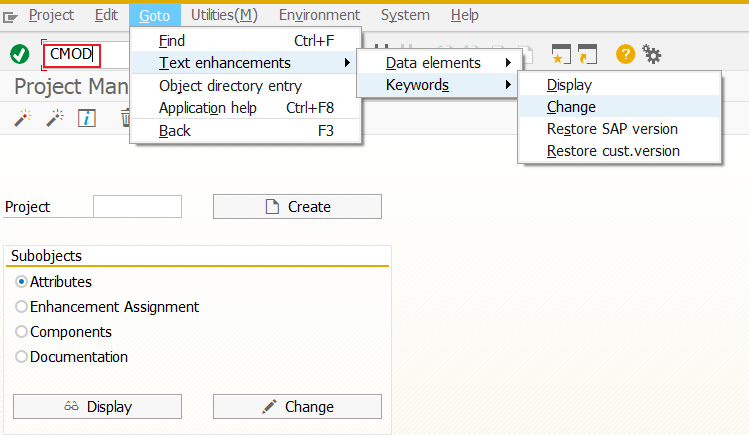Select the Attributes radio button
This screenshot has width=749, height=435.
21,282
